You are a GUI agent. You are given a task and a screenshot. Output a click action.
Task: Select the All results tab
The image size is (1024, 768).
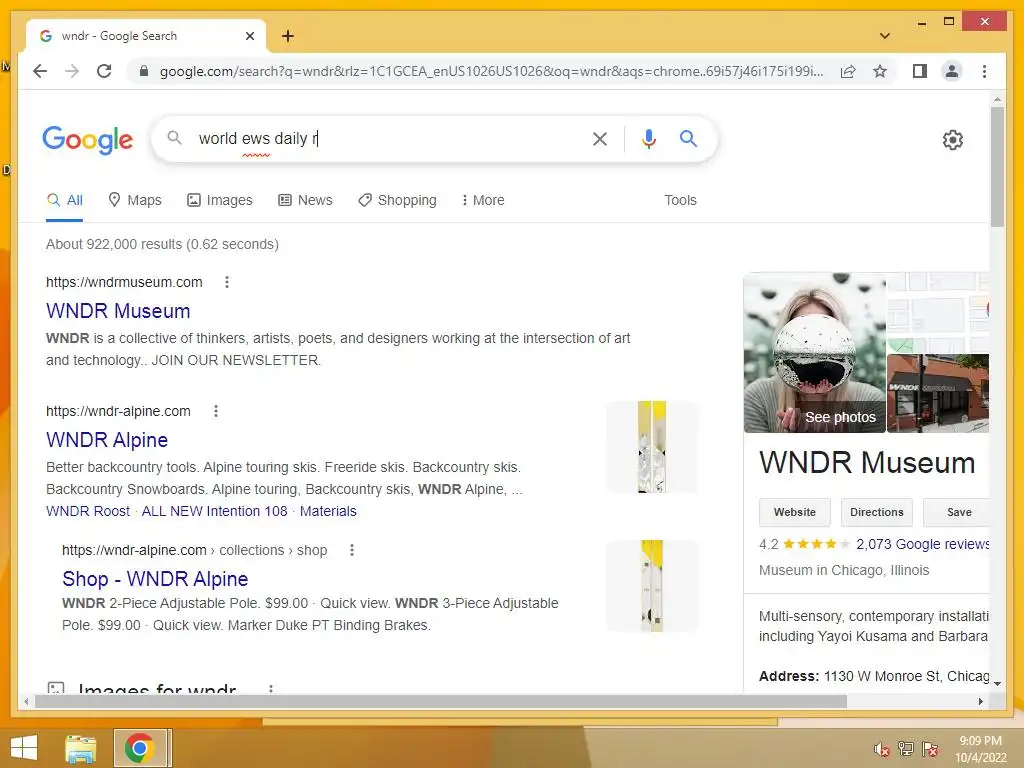click(65, 200)
